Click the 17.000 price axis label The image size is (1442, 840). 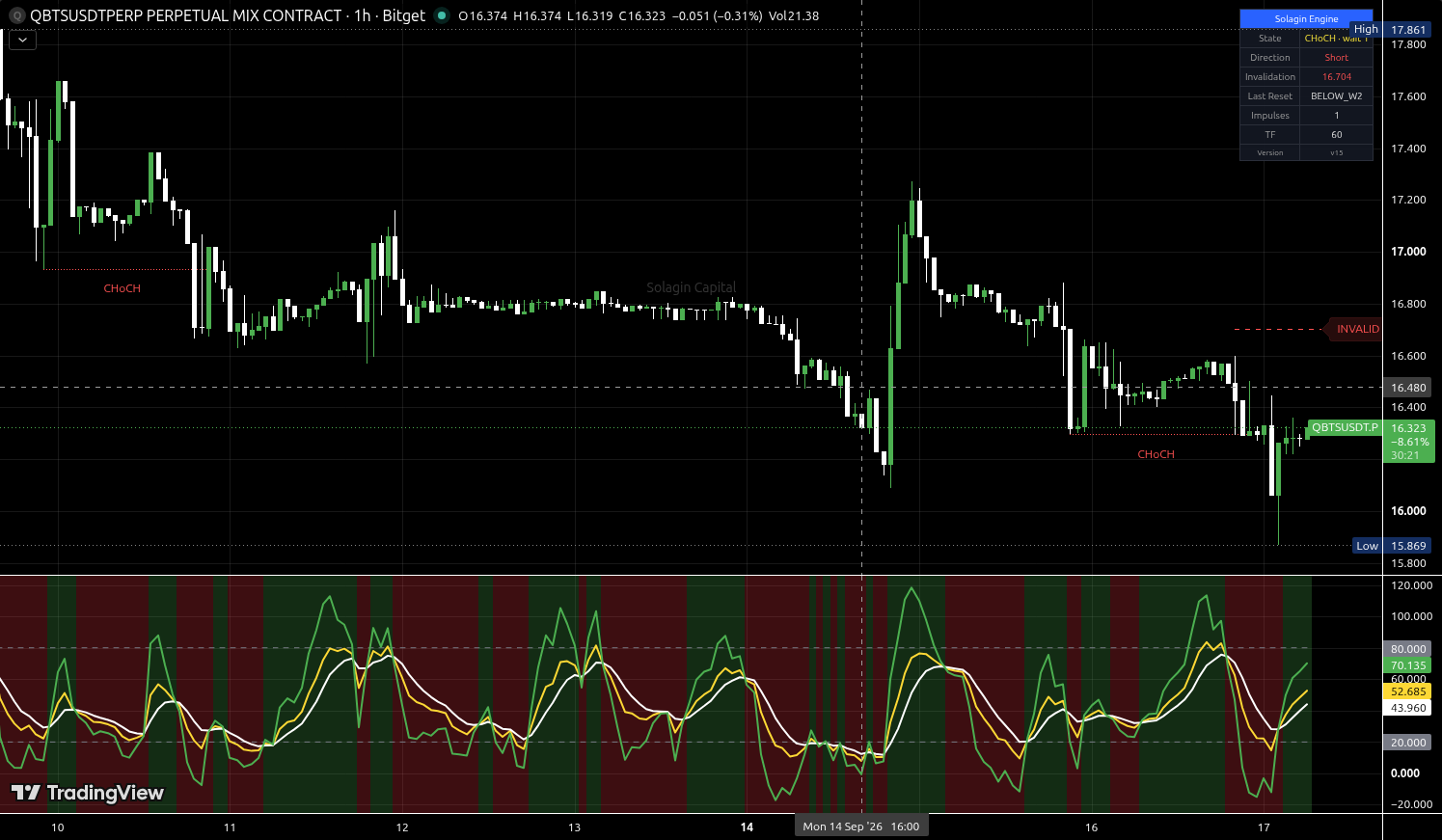click(x=1408, y=252)
